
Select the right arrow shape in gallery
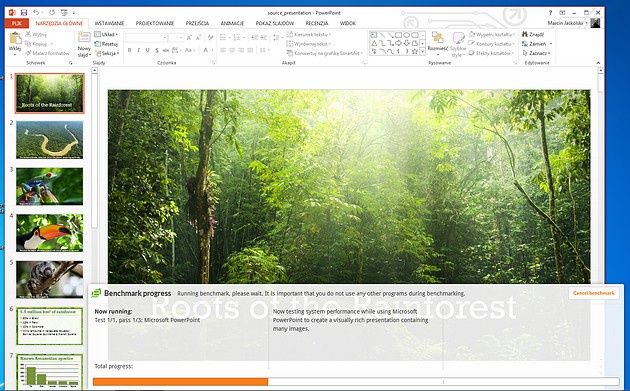[x=398, y=43]
